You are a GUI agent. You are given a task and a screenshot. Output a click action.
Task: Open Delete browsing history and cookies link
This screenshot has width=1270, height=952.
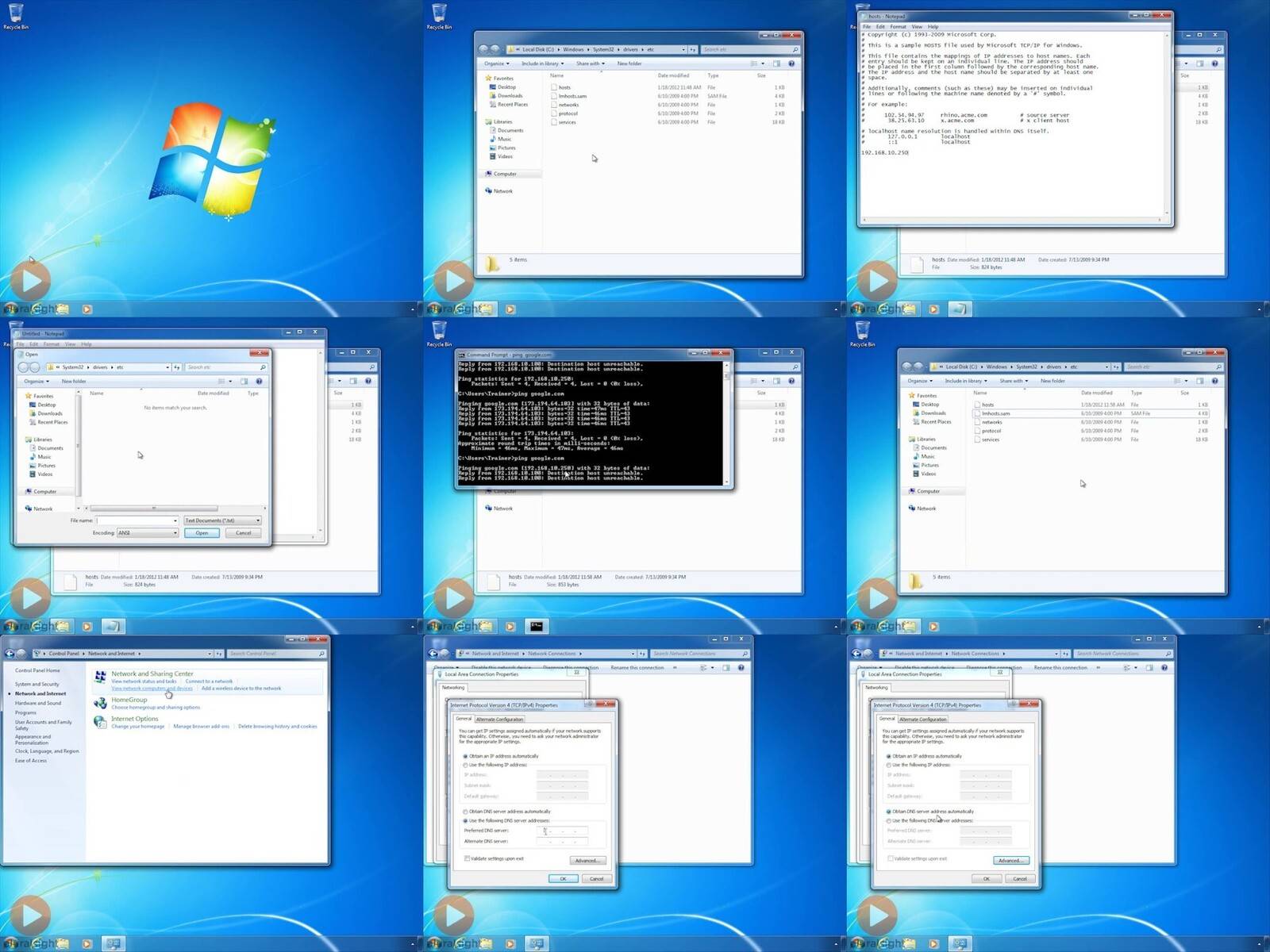tap(277, 726)
